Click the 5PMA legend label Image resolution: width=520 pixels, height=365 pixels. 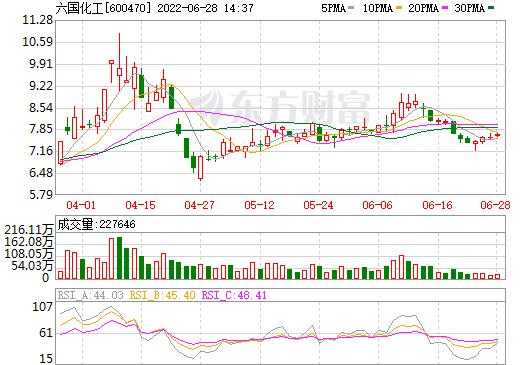(x=333, y=8)
